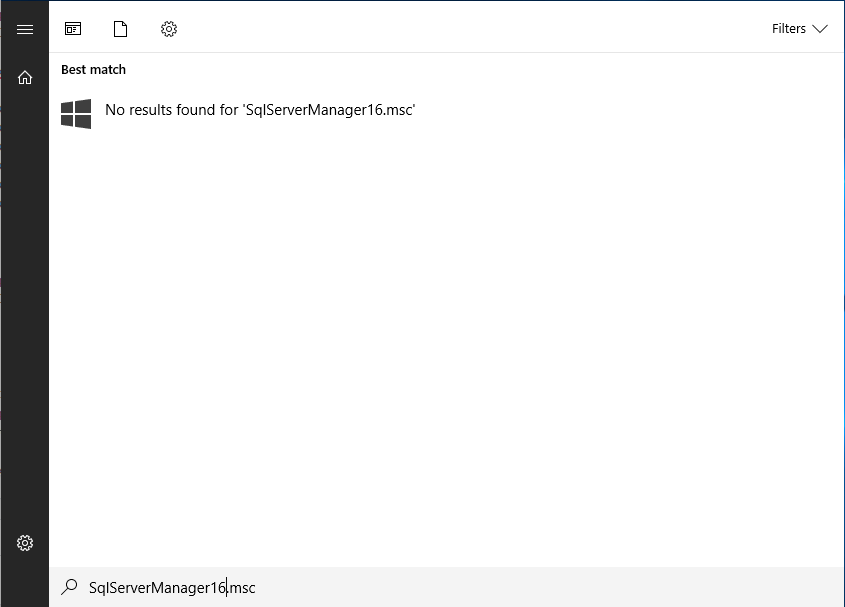The width and height of the screenshot is (845, 607).
Task: Expand the Filters dropdown
Action: click(x=799, y=29)
